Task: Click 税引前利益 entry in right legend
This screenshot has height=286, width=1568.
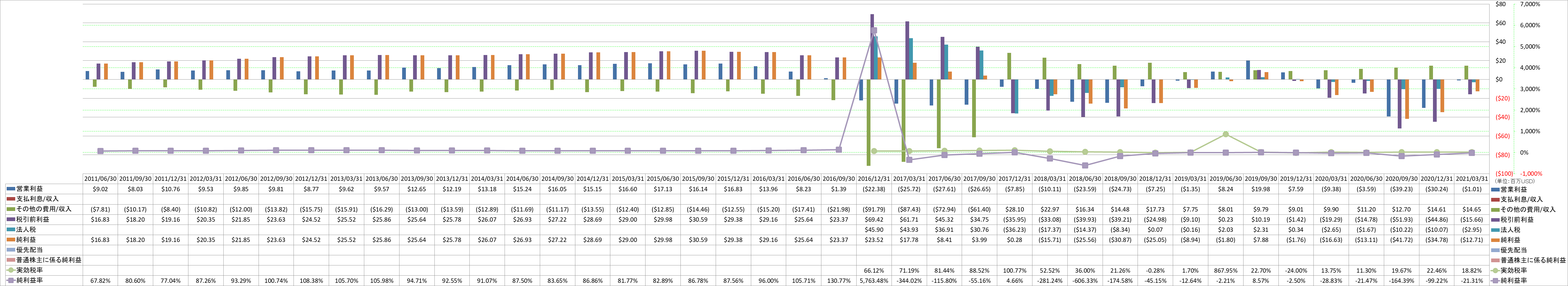Action: pyautogui.click(x=1516, y=220)
